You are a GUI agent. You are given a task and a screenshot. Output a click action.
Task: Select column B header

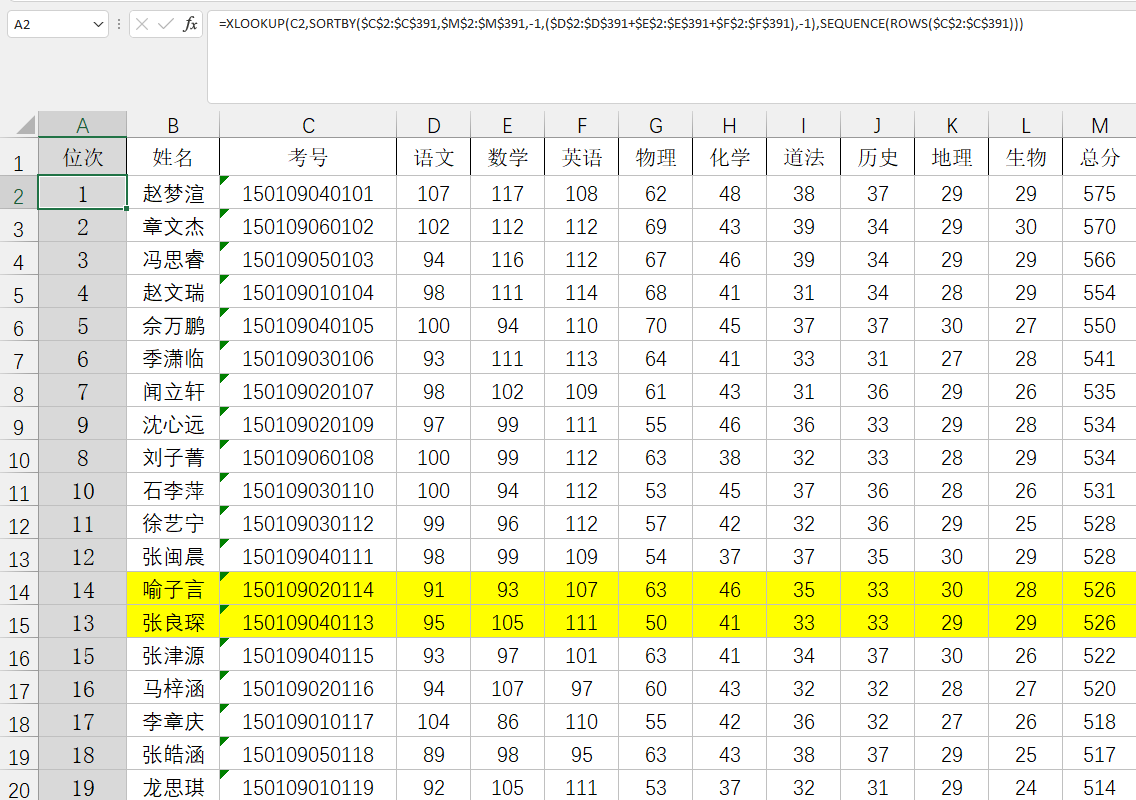point(173,125)
